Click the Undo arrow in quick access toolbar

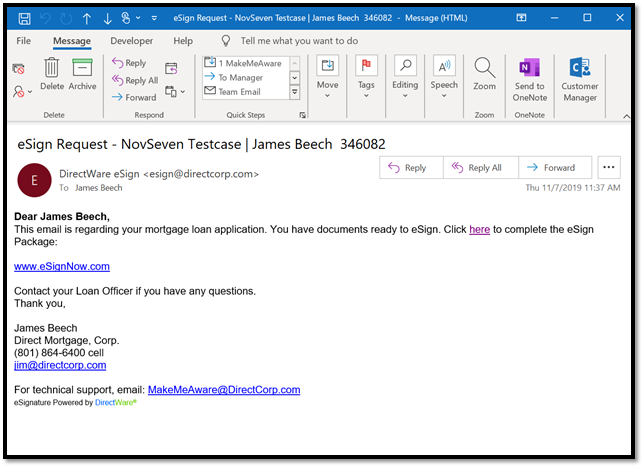click(46, 18)
